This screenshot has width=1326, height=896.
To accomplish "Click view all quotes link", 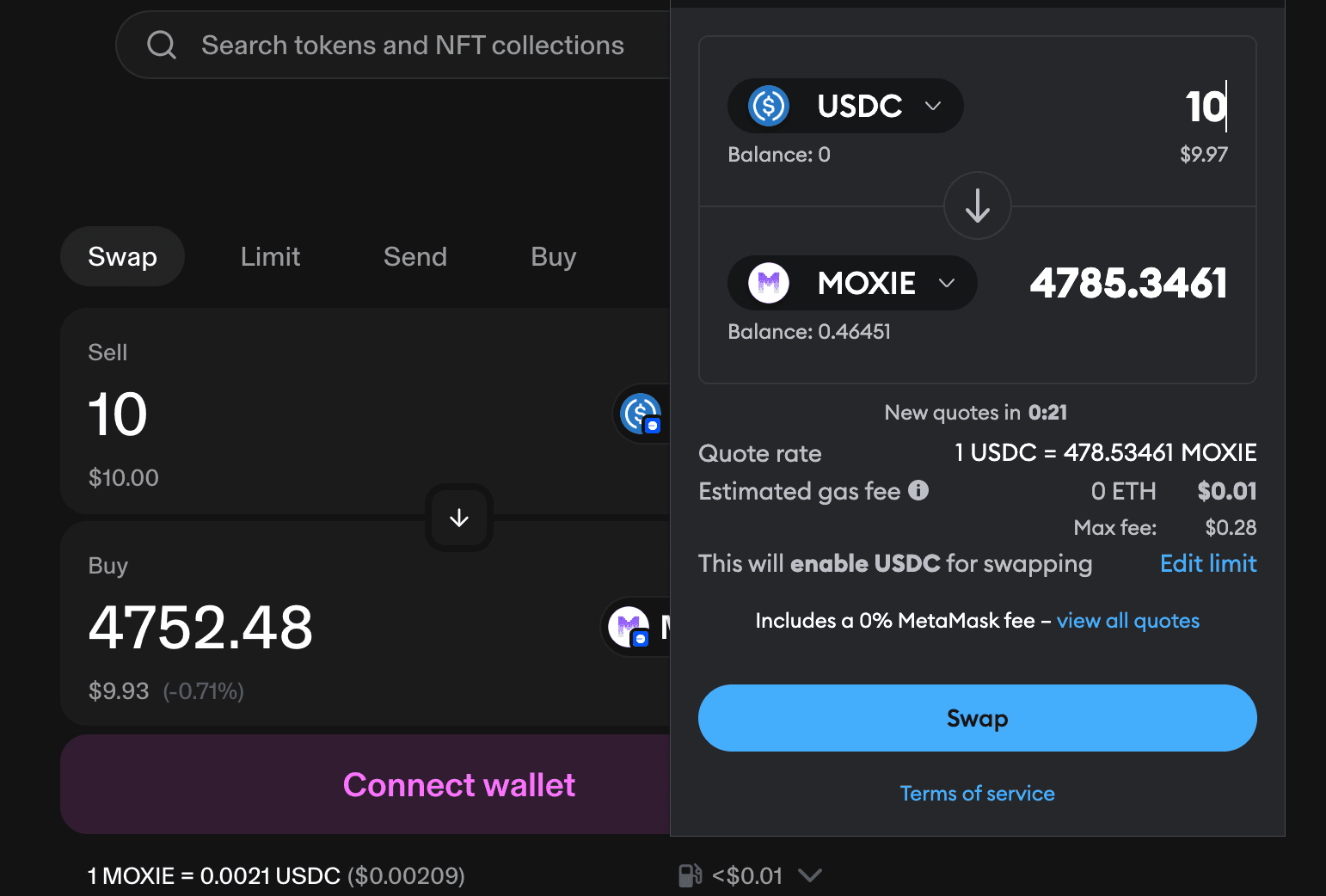I will pyautogui.click(x=1127, y=621).
